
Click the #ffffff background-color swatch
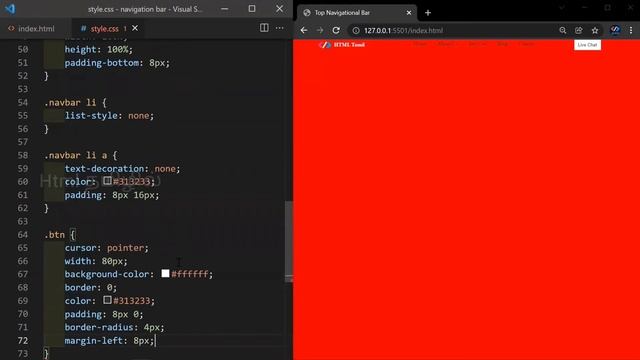[165, 273]
